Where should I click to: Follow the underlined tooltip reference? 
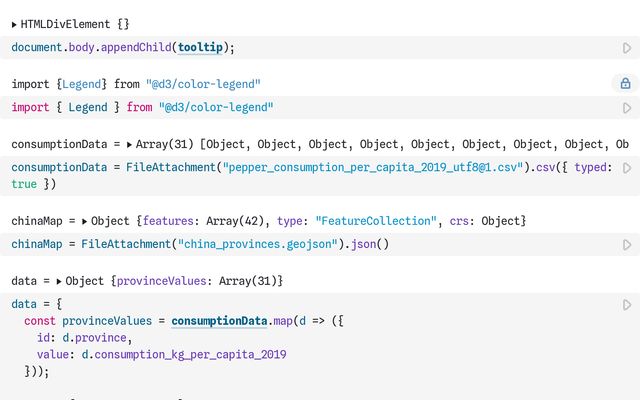[202, 48]
